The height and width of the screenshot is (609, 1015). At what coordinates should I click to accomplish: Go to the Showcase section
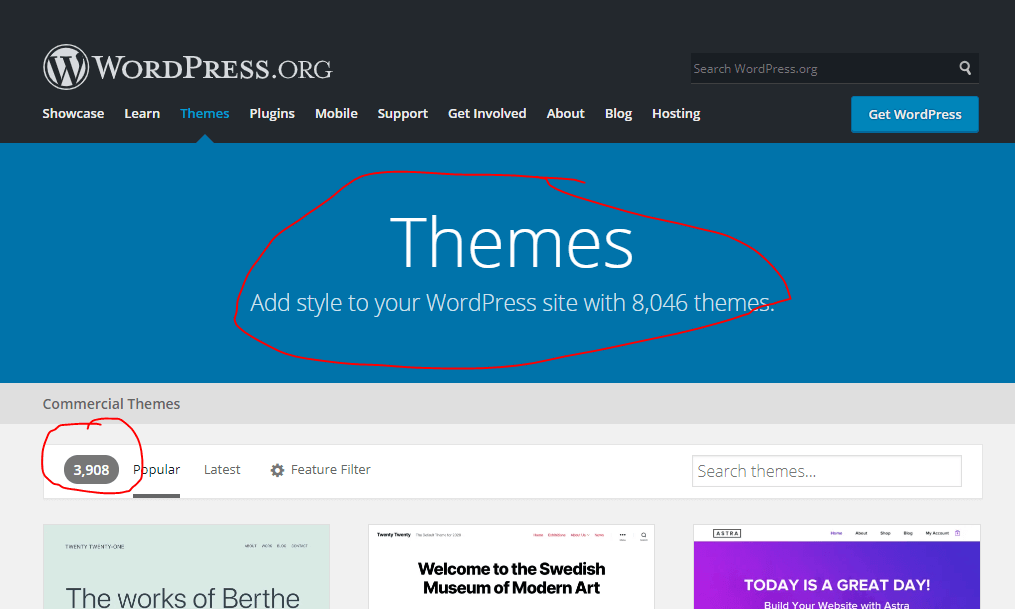pos(73,113)
